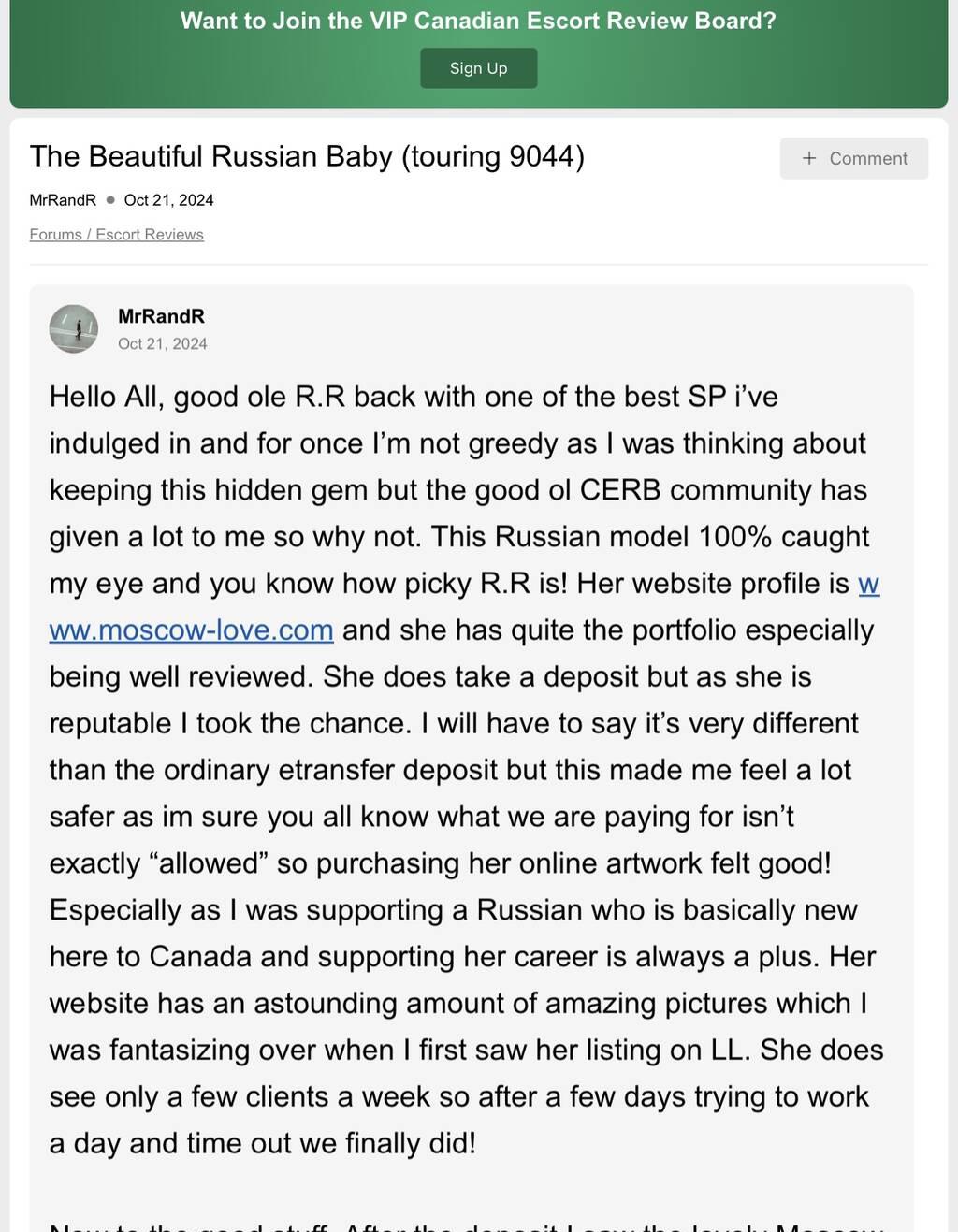Click the VIP Canadian Escort Review Board heading

pyautogui.click(x=478, y=21)
